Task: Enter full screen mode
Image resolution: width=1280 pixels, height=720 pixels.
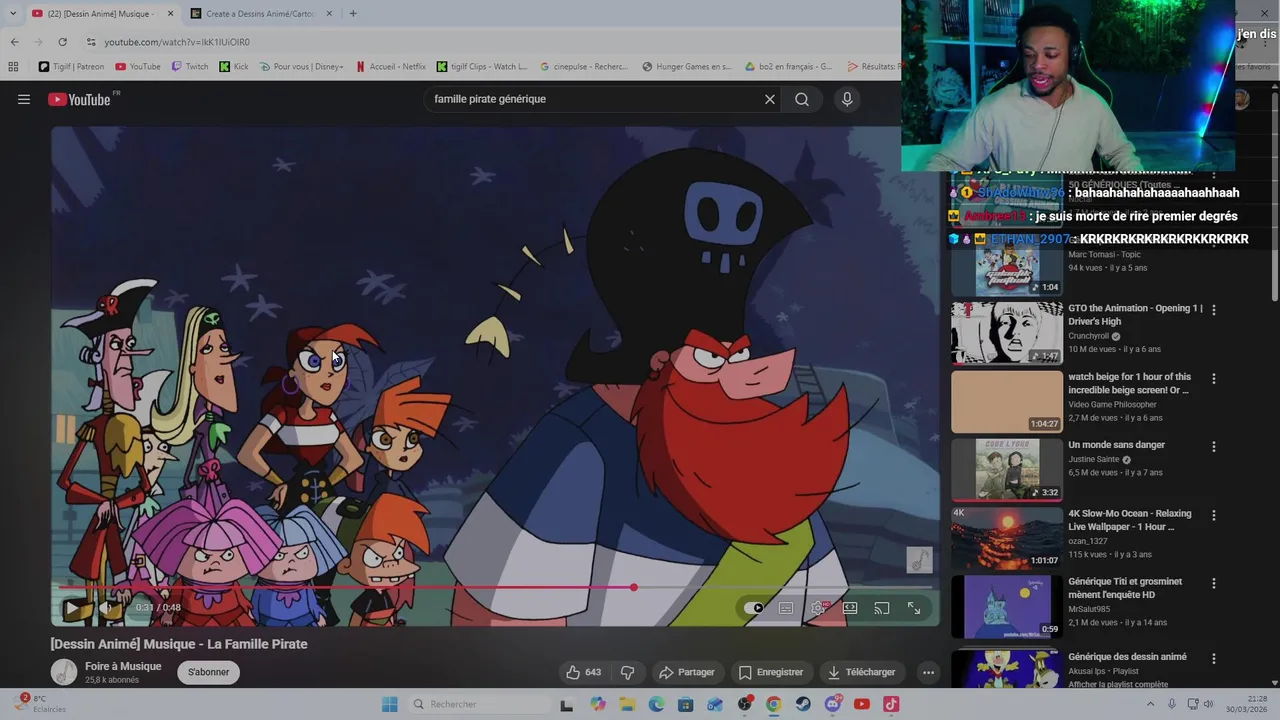Action: pyautogui.click(x=914, y=608)
